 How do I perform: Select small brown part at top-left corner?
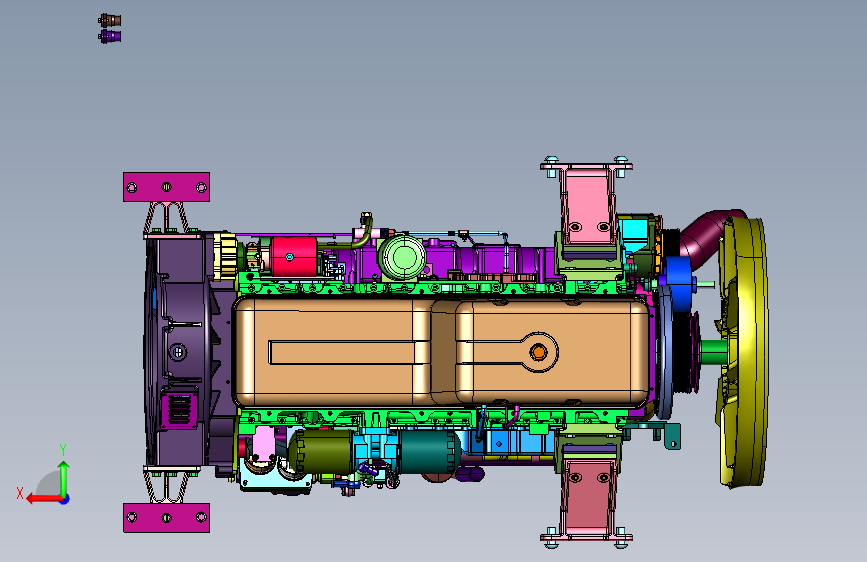click(109, 20)
